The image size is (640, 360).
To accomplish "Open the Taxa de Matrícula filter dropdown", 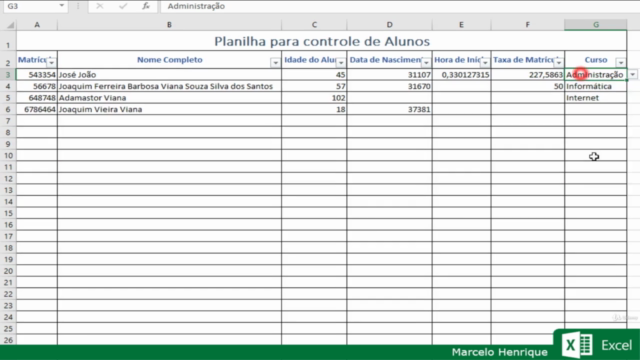I will click(x=559, y=62).
